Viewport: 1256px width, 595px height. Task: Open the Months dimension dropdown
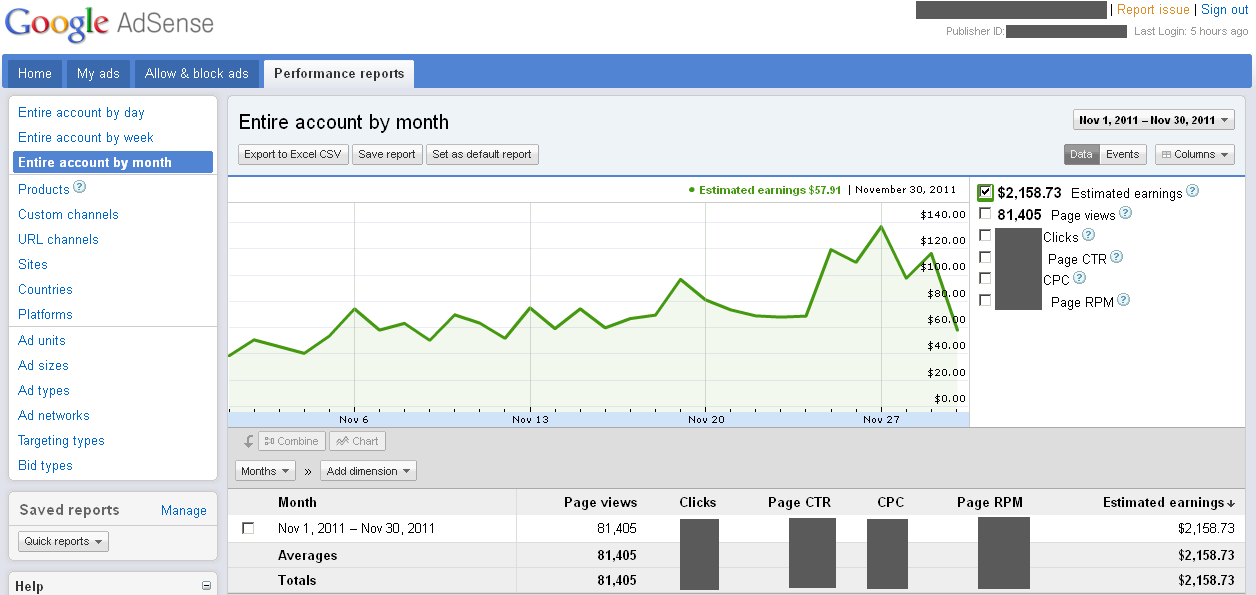(265, 471)
